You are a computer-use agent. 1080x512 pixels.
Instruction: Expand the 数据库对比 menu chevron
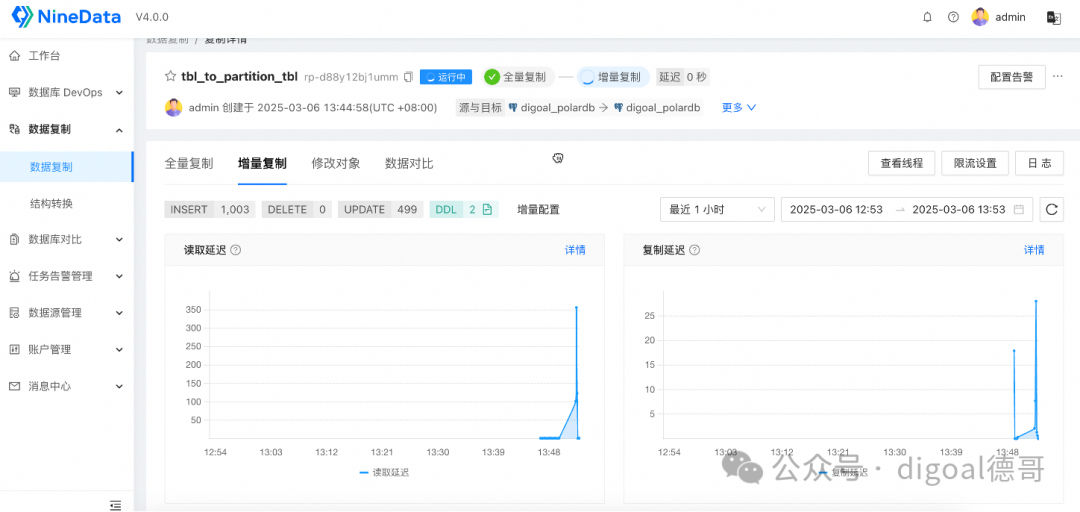(119, 240)
